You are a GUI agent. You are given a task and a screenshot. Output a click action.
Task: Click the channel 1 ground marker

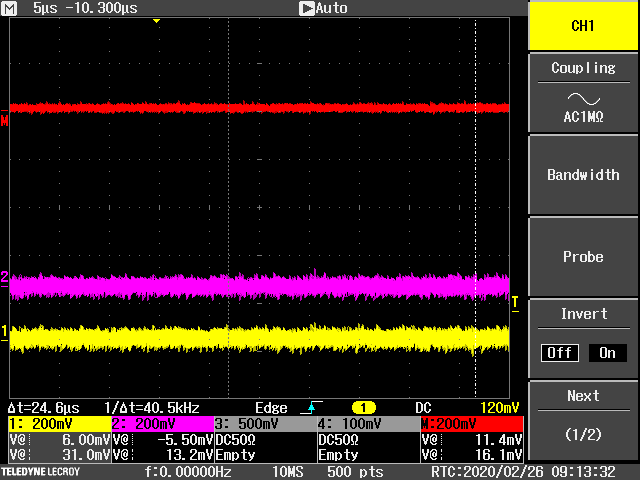[x=5, y=331]
